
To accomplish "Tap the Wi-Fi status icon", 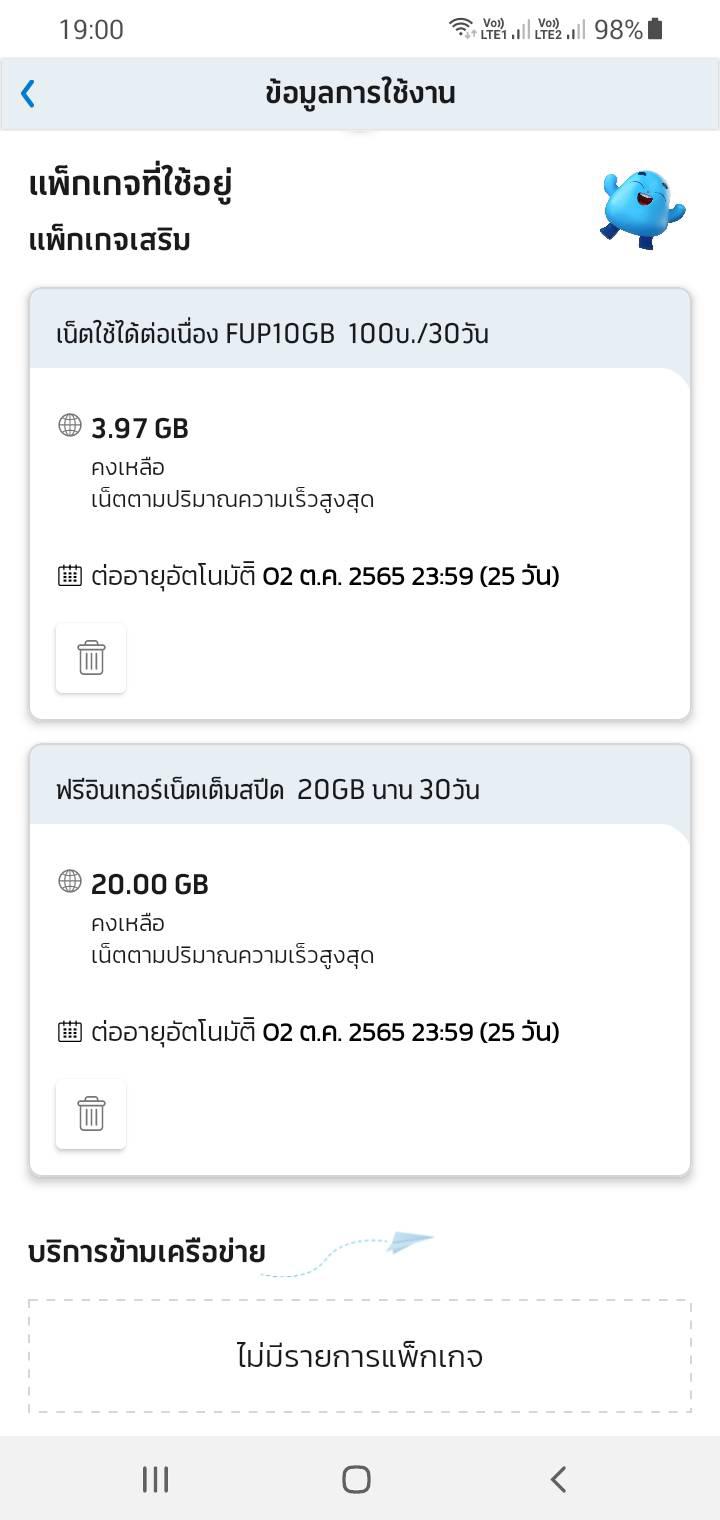I will (461, 27).
